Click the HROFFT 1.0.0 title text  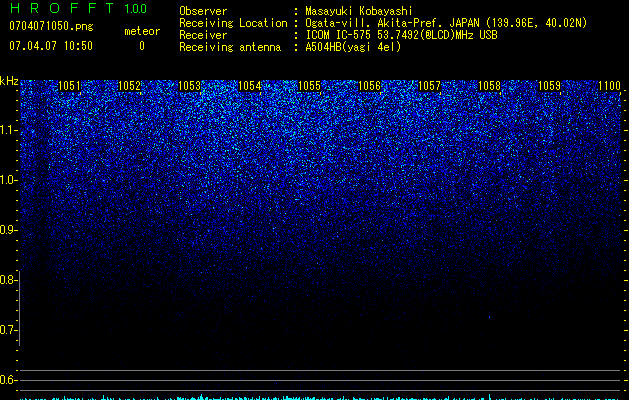click(78, 8)
